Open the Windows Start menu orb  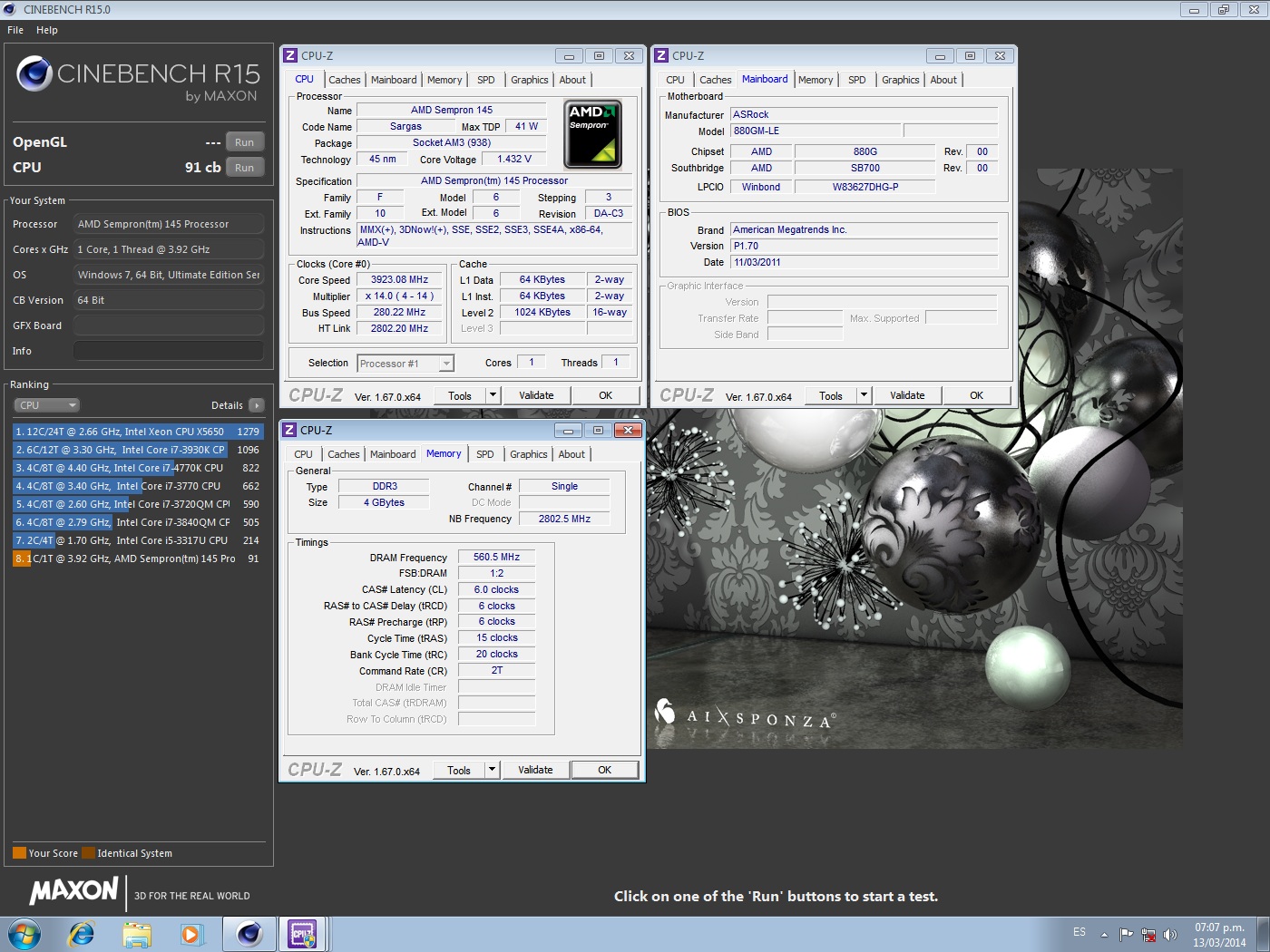[24, 934]
